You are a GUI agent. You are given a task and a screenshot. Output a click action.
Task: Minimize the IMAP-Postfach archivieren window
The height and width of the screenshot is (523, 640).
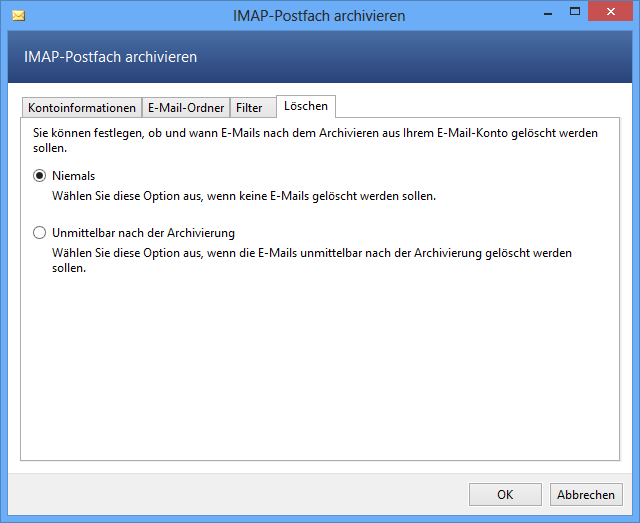click(x=548, y=12)
